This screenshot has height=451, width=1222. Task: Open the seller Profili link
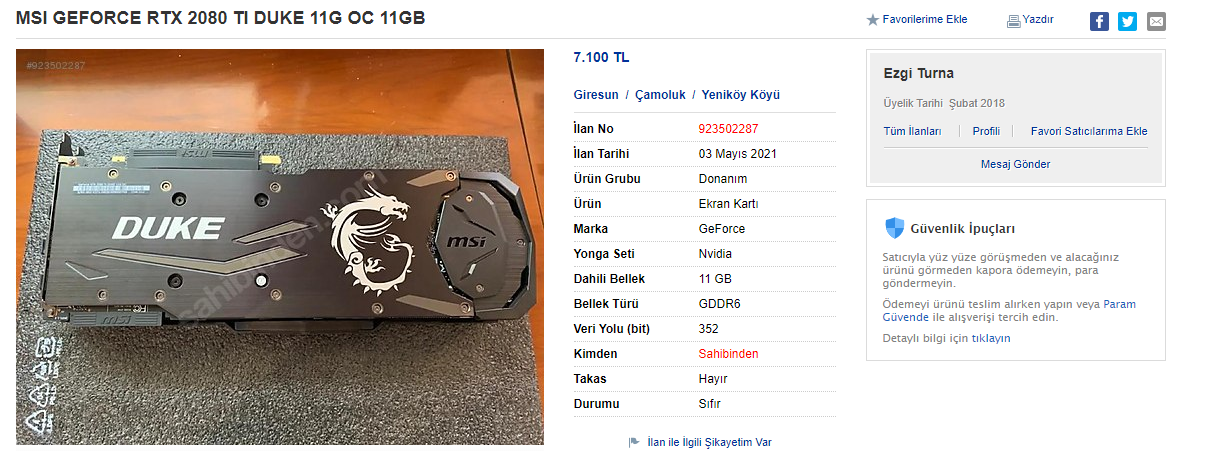click(x=986, y=131)
